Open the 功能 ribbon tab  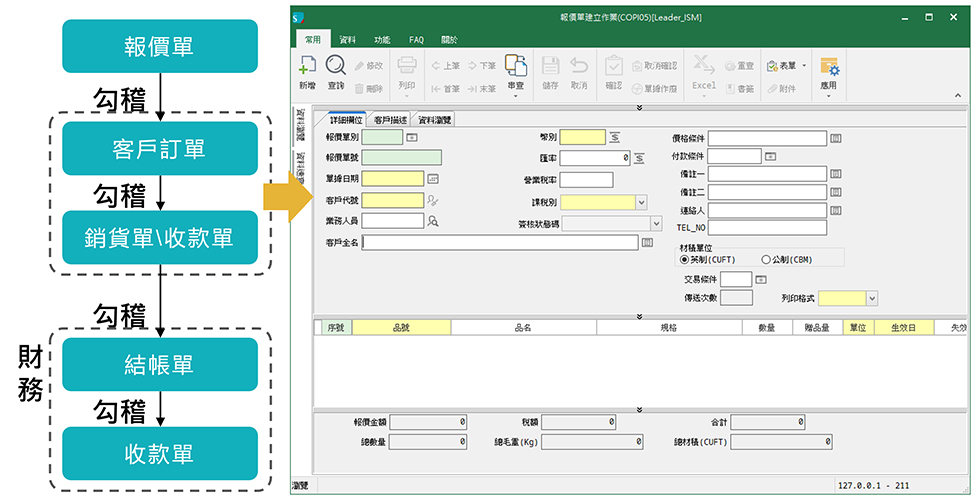tap(382, 40)
